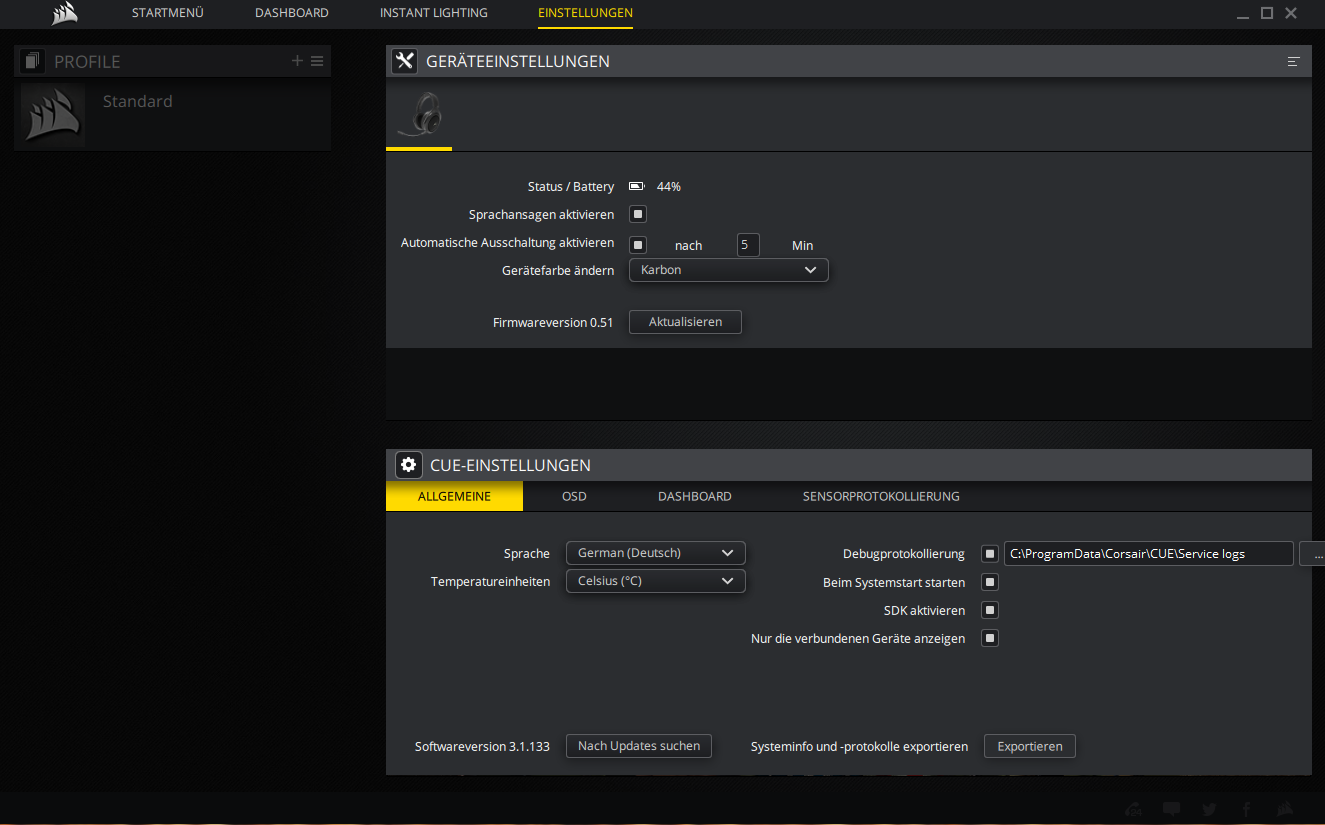Click the CUE-EINSTELLUNGEN heading text
The image size is (1325, 825).
[x=510, y=465]
